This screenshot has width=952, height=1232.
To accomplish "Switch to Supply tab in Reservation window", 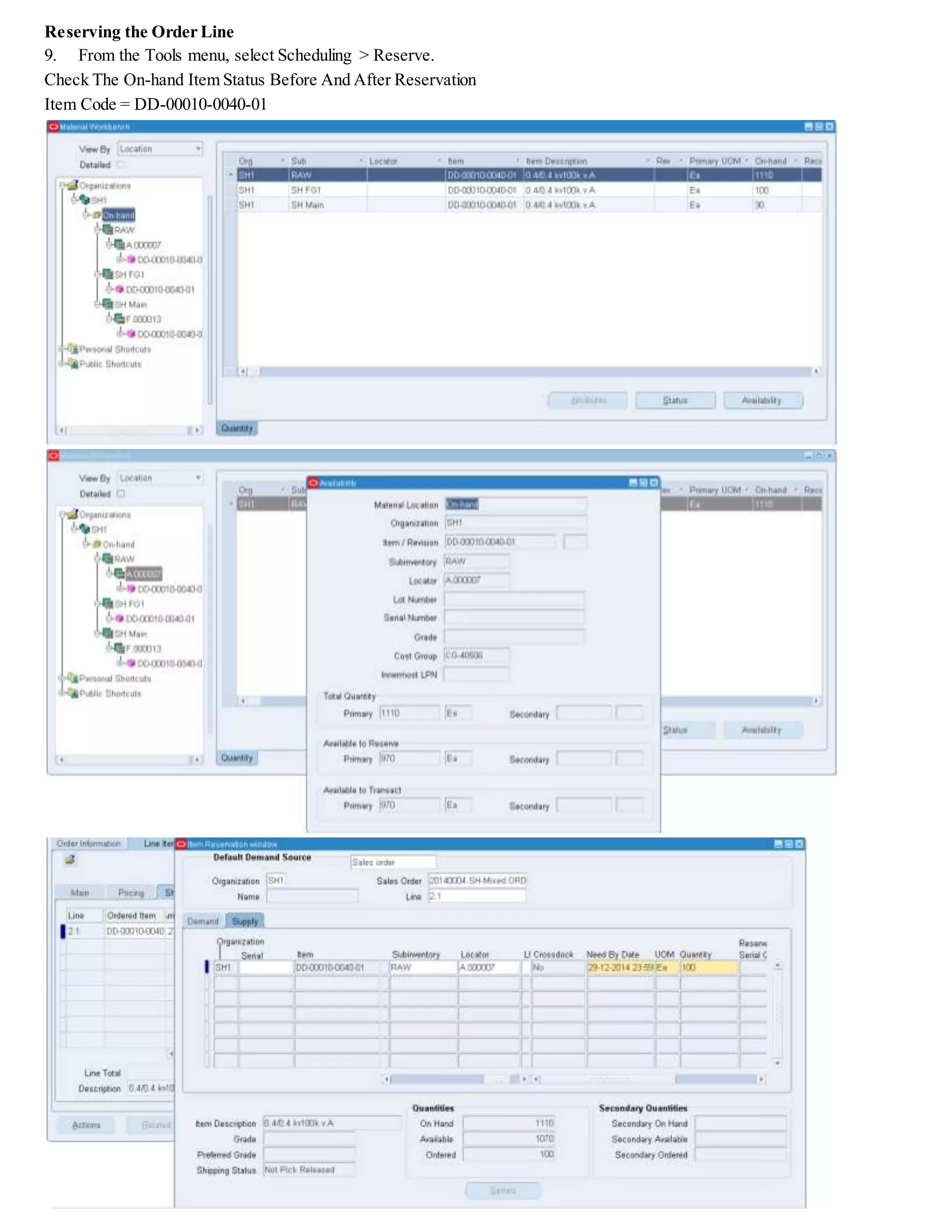I will pyautogui.click(x=245, y=921).
